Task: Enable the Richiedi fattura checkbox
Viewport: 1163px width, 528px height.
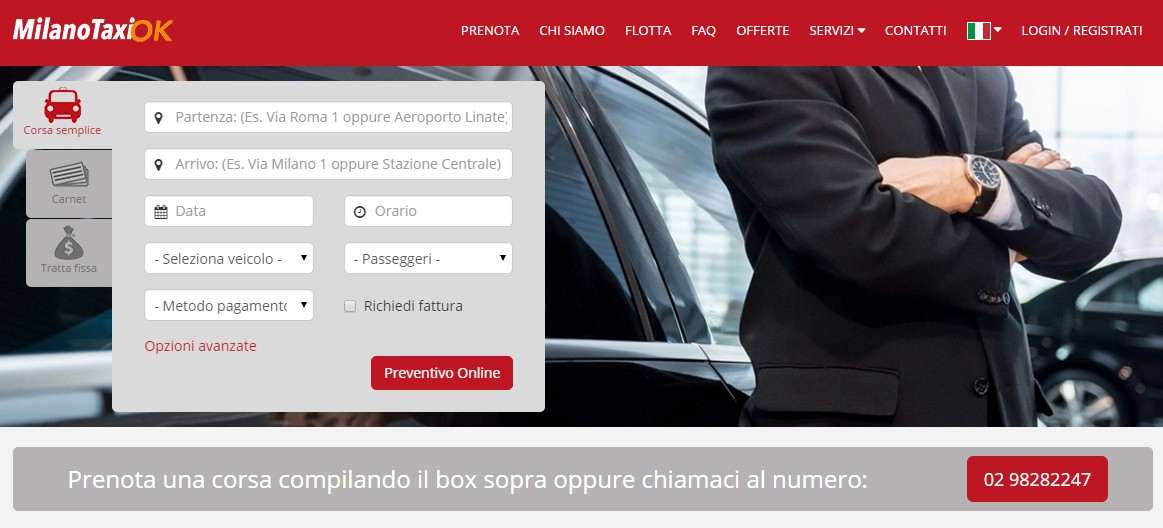Action: 350,306
